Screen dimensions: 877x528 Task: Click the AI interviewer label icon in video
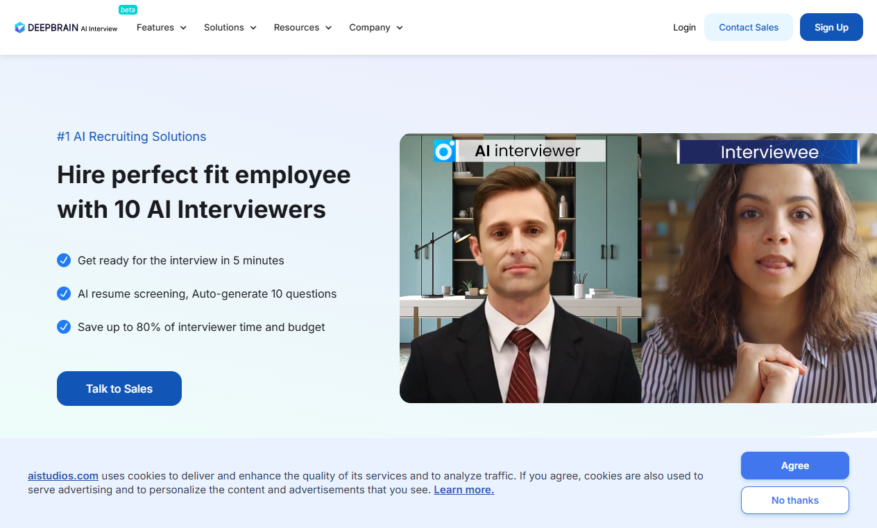click(445, 151)
